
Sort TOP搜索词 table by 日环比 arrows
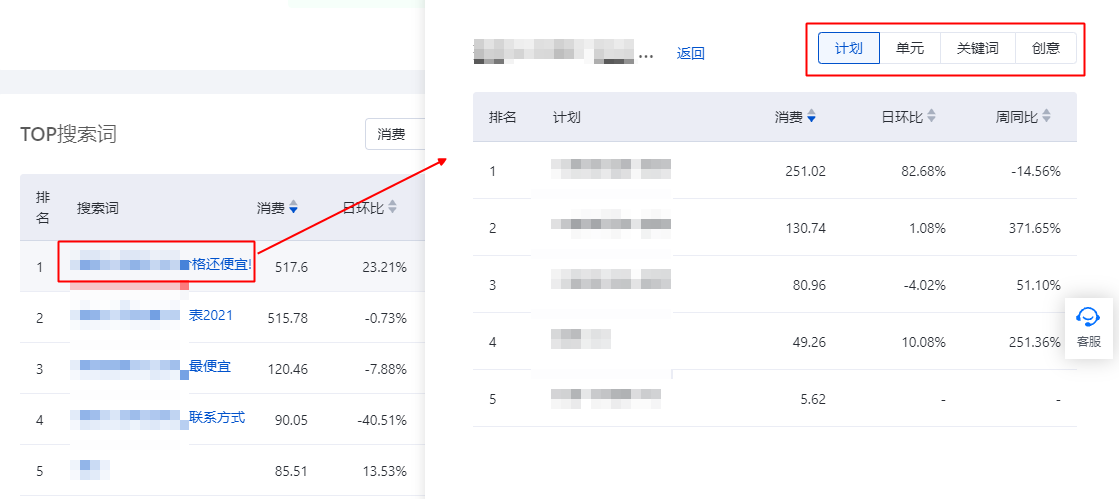392,208
